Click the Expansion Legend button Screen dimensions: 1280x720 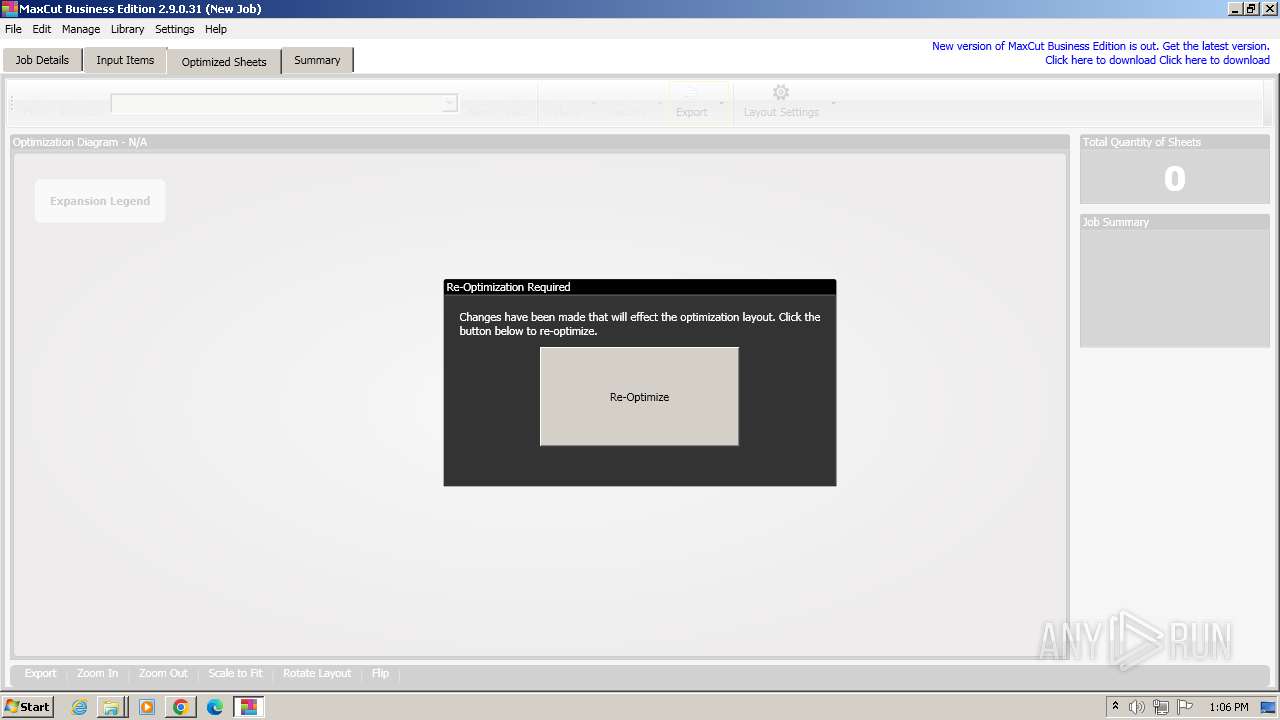coord(100,201)
